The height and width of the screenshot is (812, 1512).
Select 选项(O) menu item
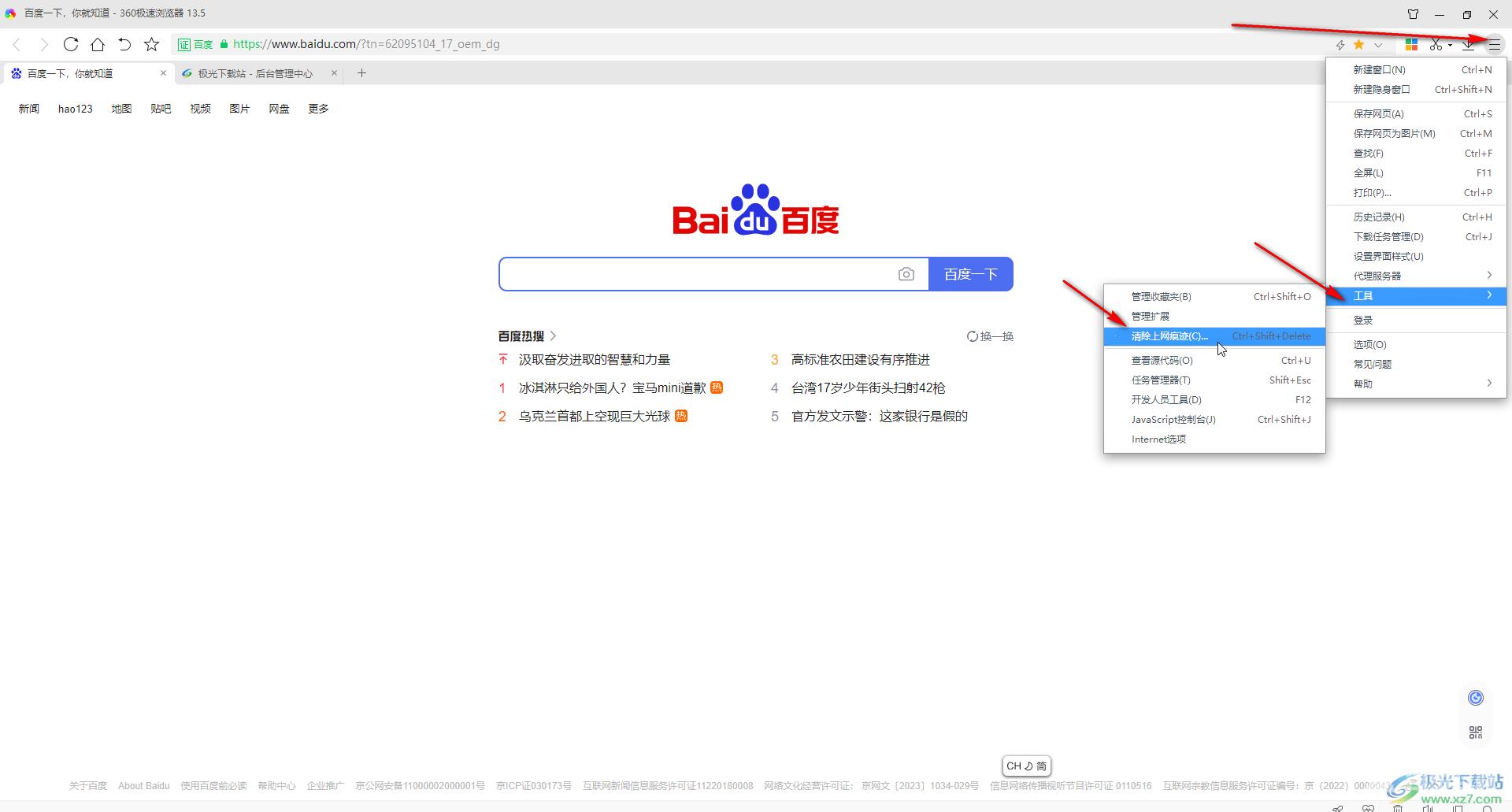click(1416, 344)
